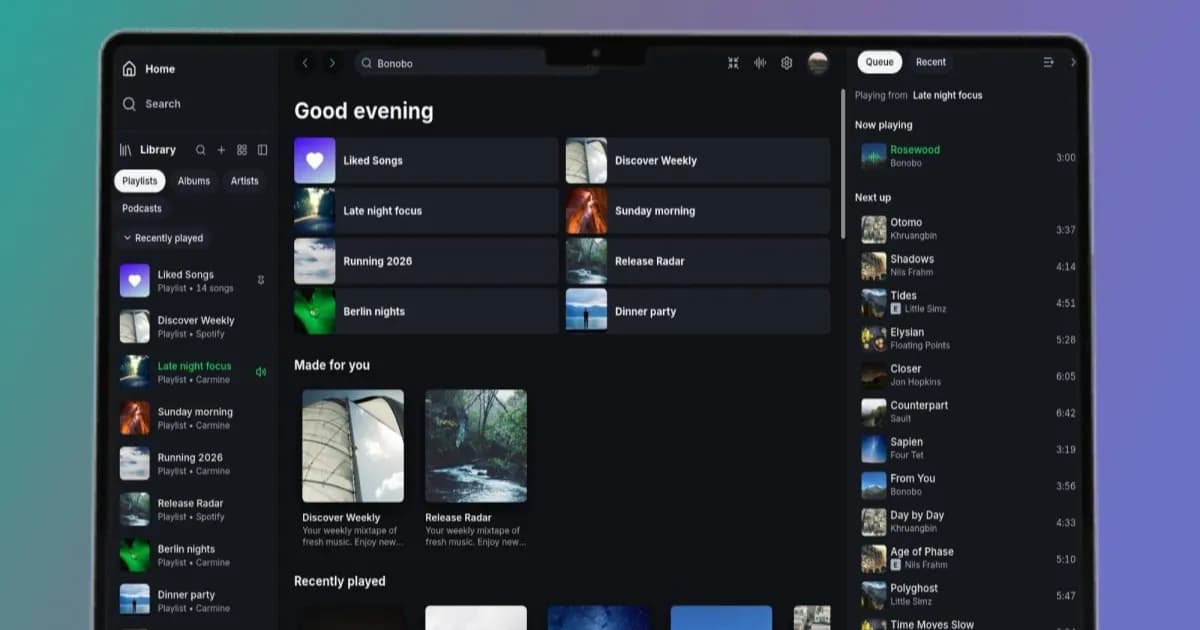1200x630 pixels.
Task: Open the Liked Songs tile under Good evening
Action: click(426, 160)
